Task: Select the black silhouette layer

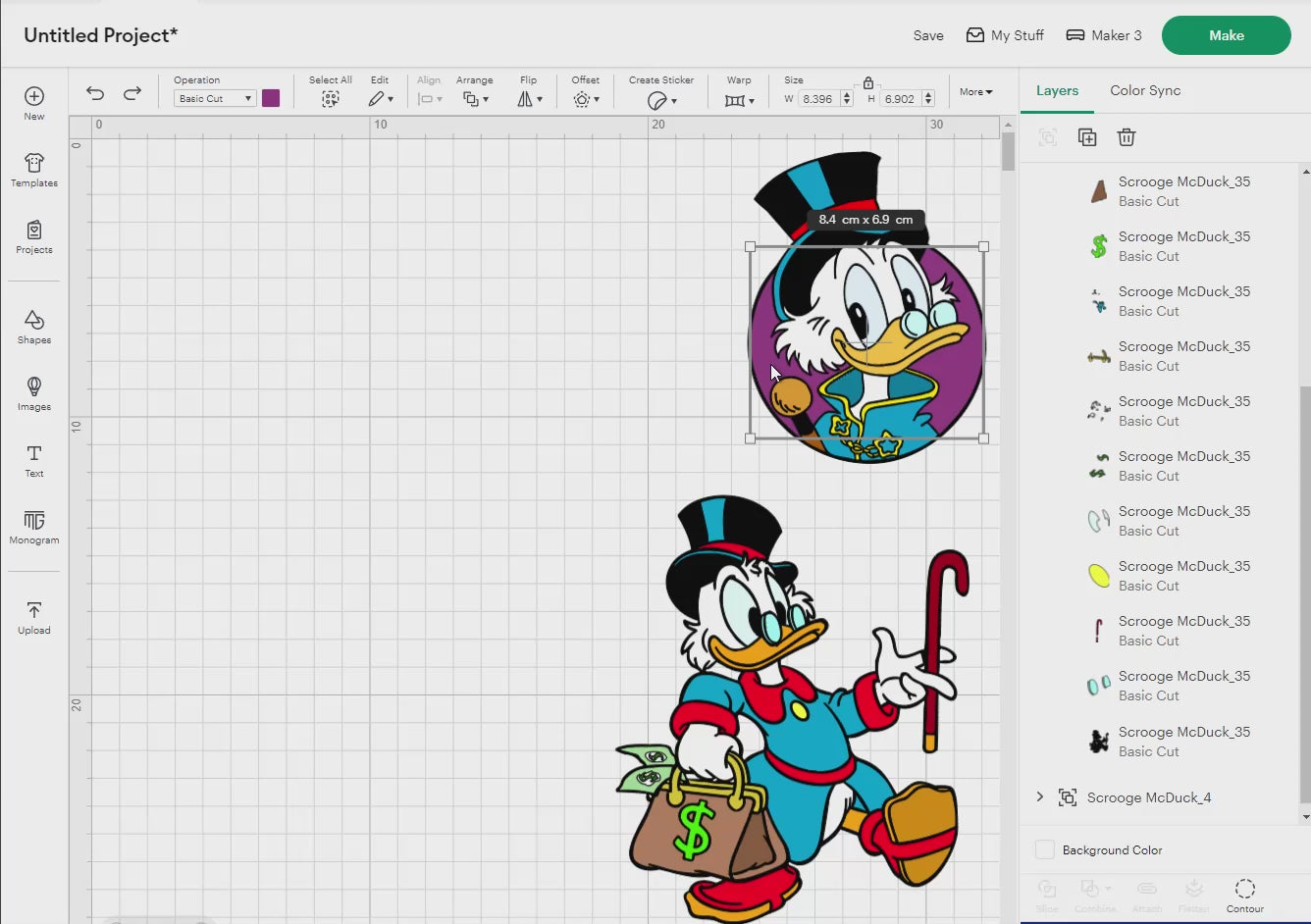Action: tap(1099, 742)
